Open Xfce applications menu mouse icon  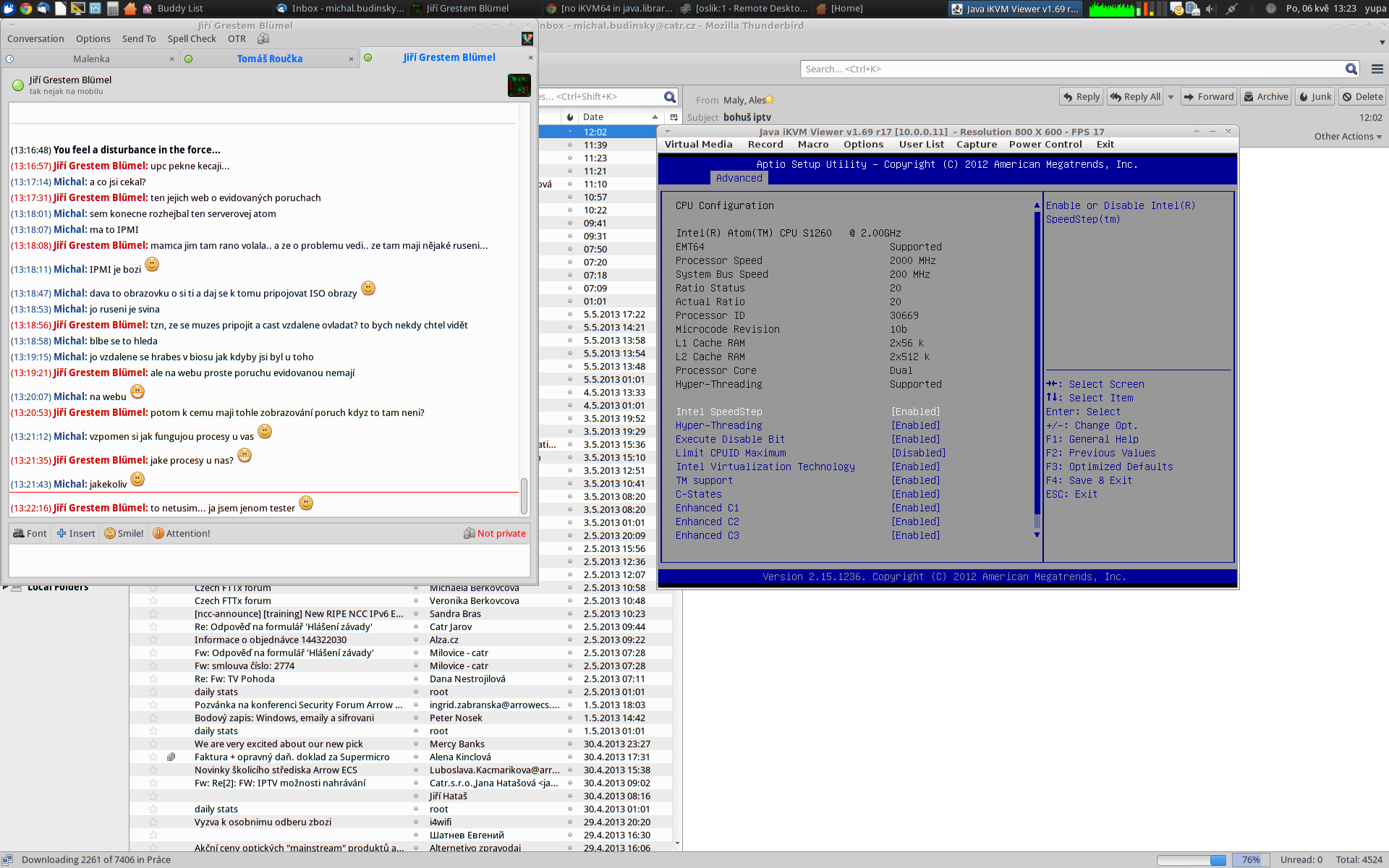[9, 9]
